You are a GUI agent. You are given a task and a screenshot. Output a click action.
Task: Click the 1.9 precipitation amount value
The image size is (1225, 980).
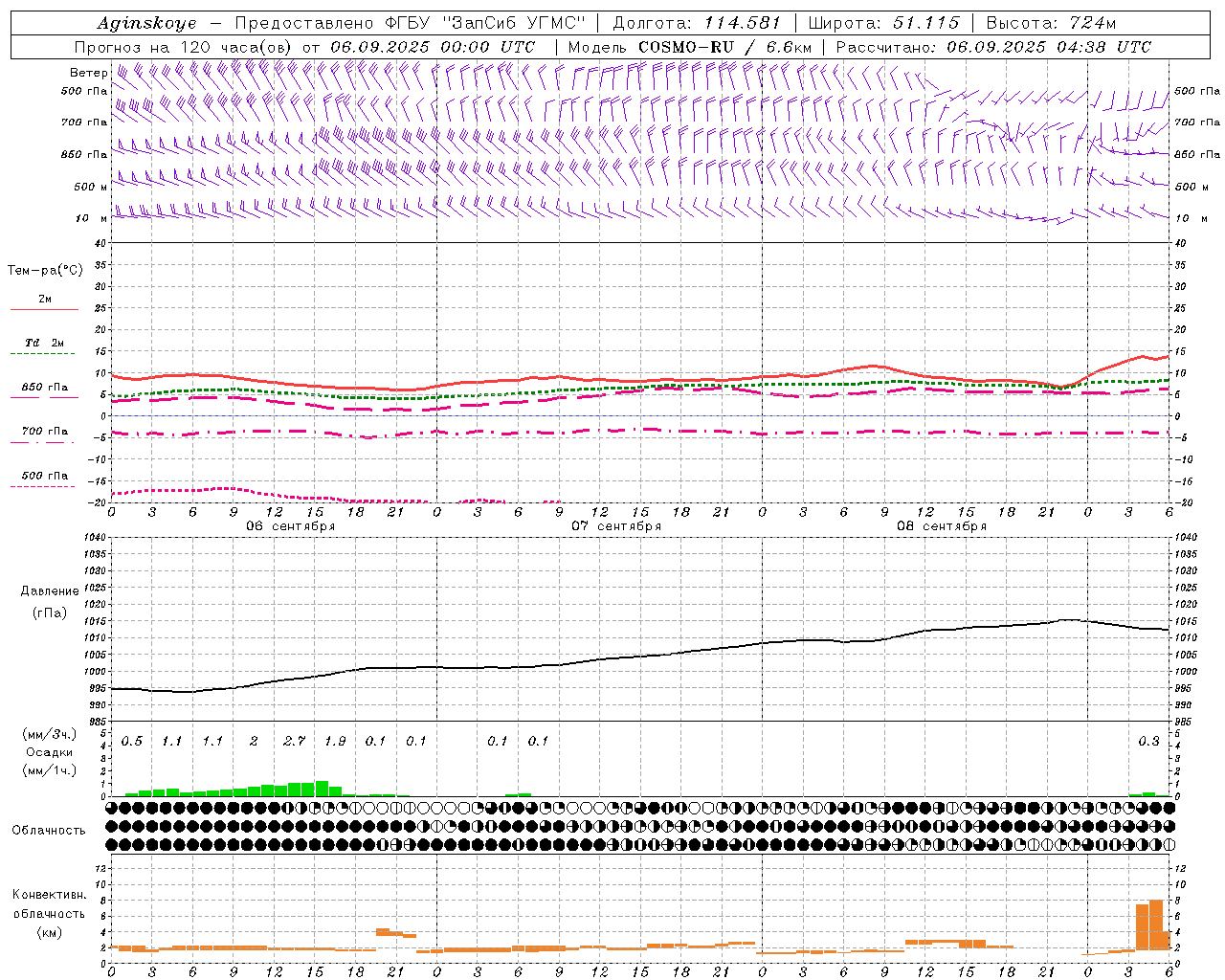click(x=335, y=741)
